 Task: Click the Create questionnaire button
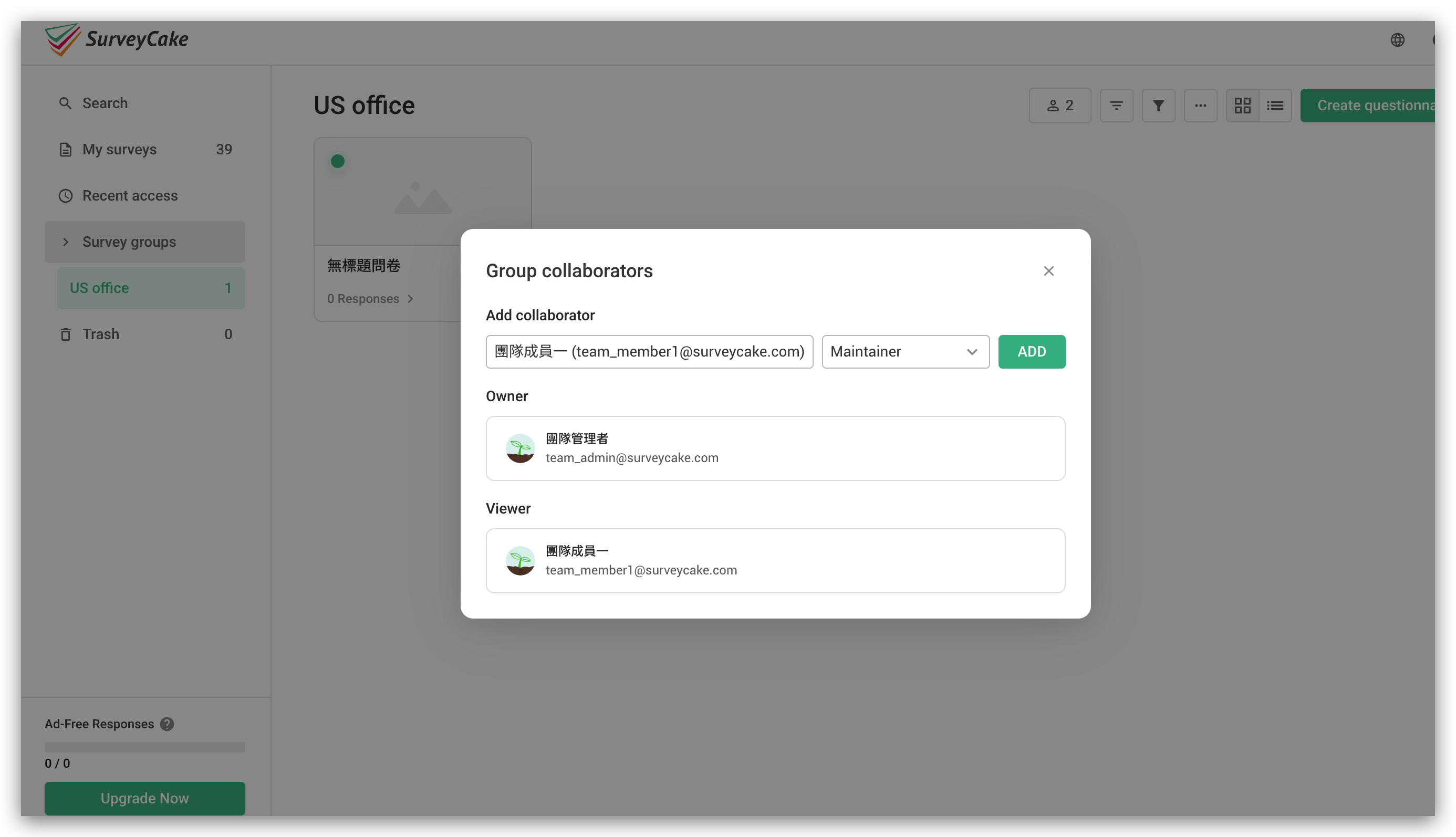(1367, 106)
